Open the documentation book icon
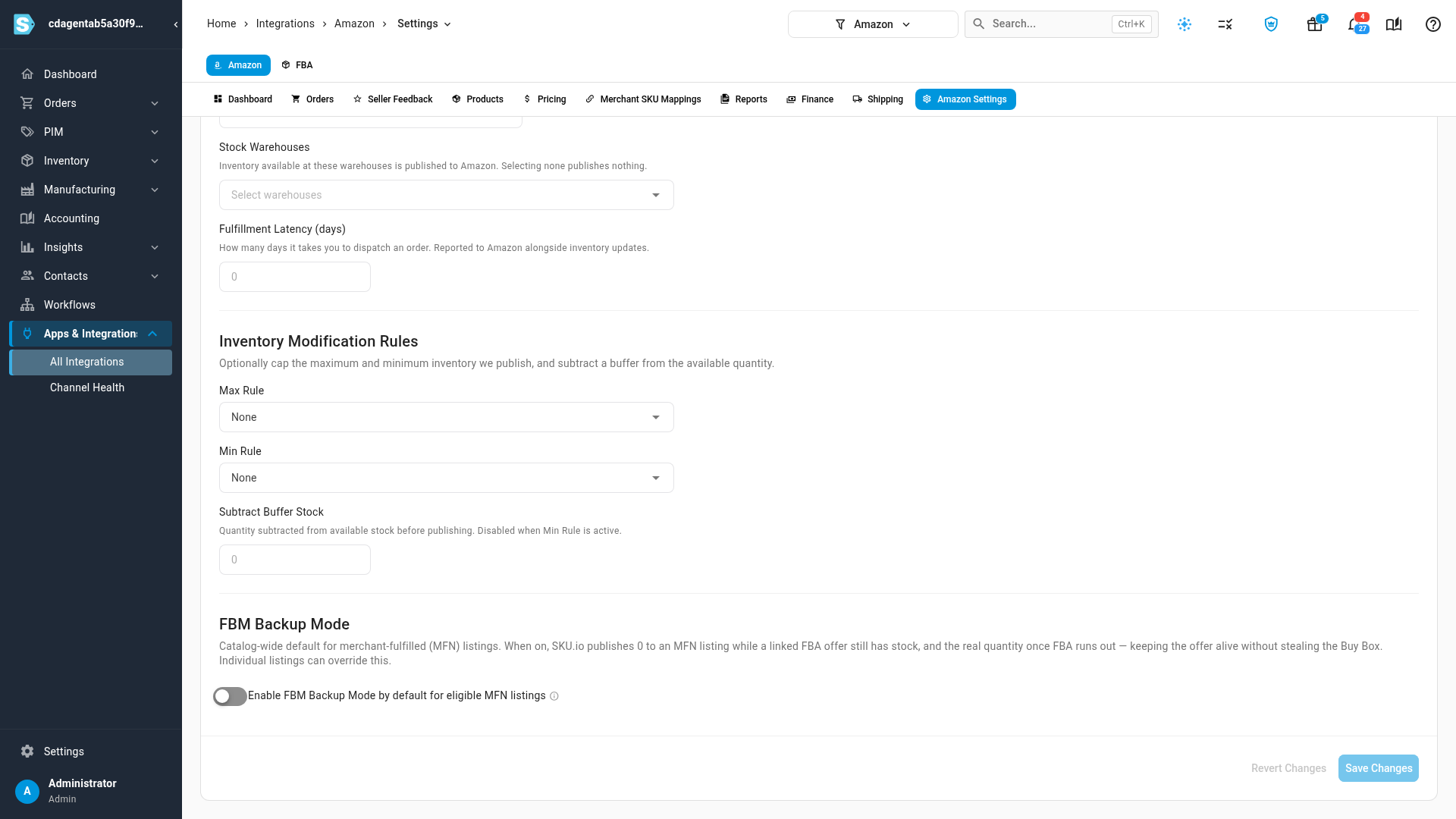Viewport: 1456px width, 819px height. [x=1394, y=24]
